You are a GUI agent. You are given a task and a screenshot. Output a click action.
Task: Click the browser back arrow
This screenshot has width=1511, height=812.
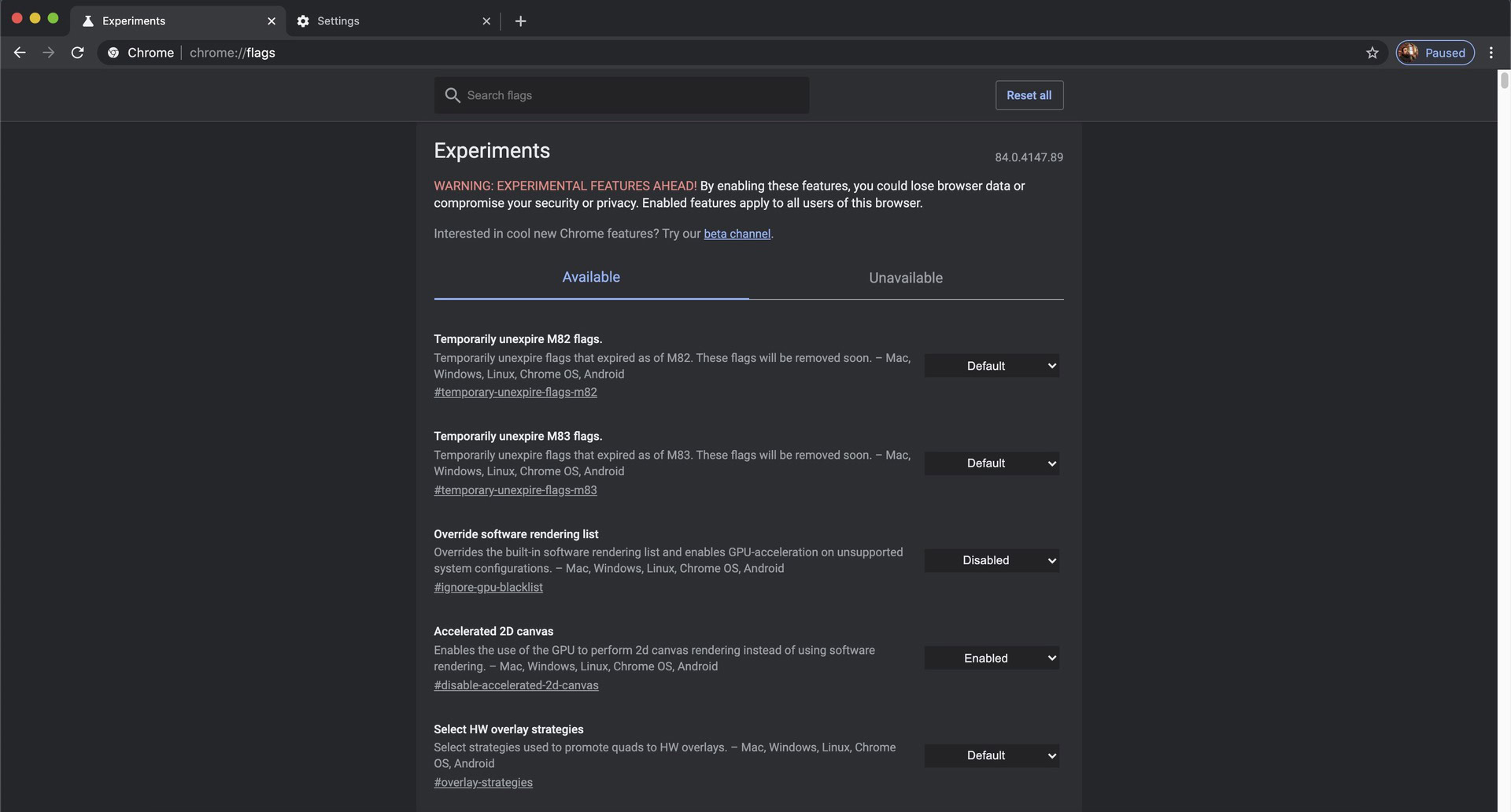coord(20,53)
